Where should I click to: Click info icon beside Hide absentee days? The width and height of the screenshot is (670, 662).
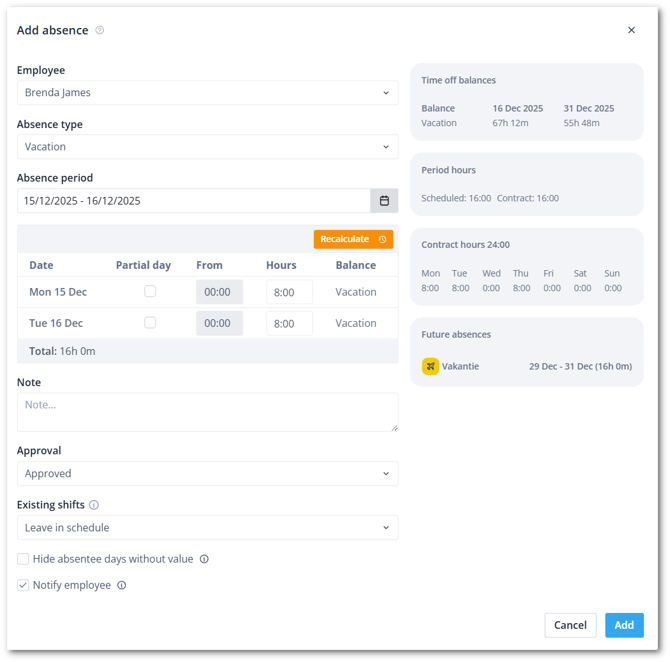[204, 560]
